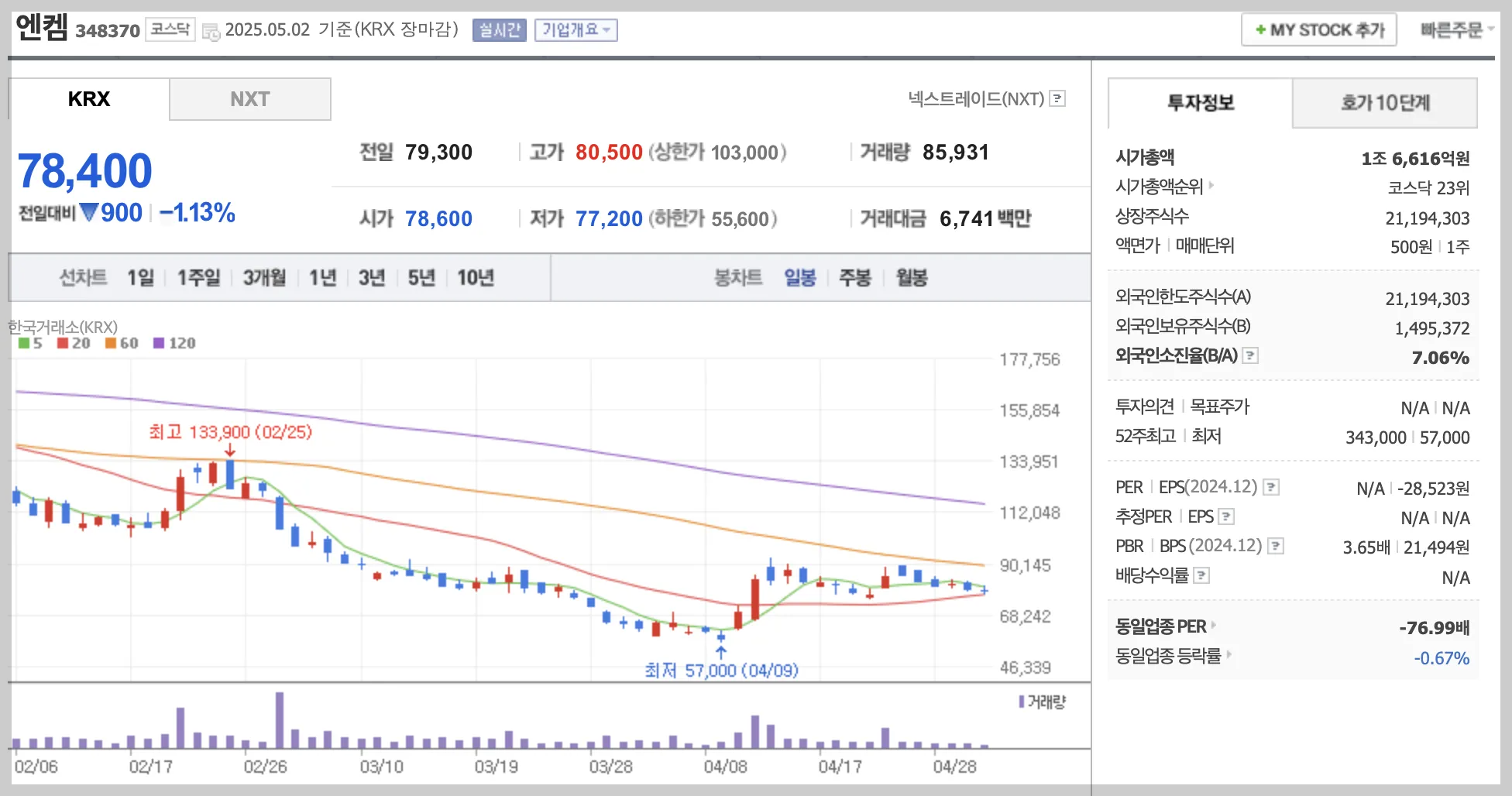Image resolution: width=1512 pixels, height=796 pixels.
Task: Open the 넥스트레이드(NXT) link
Action: [976, 98]
